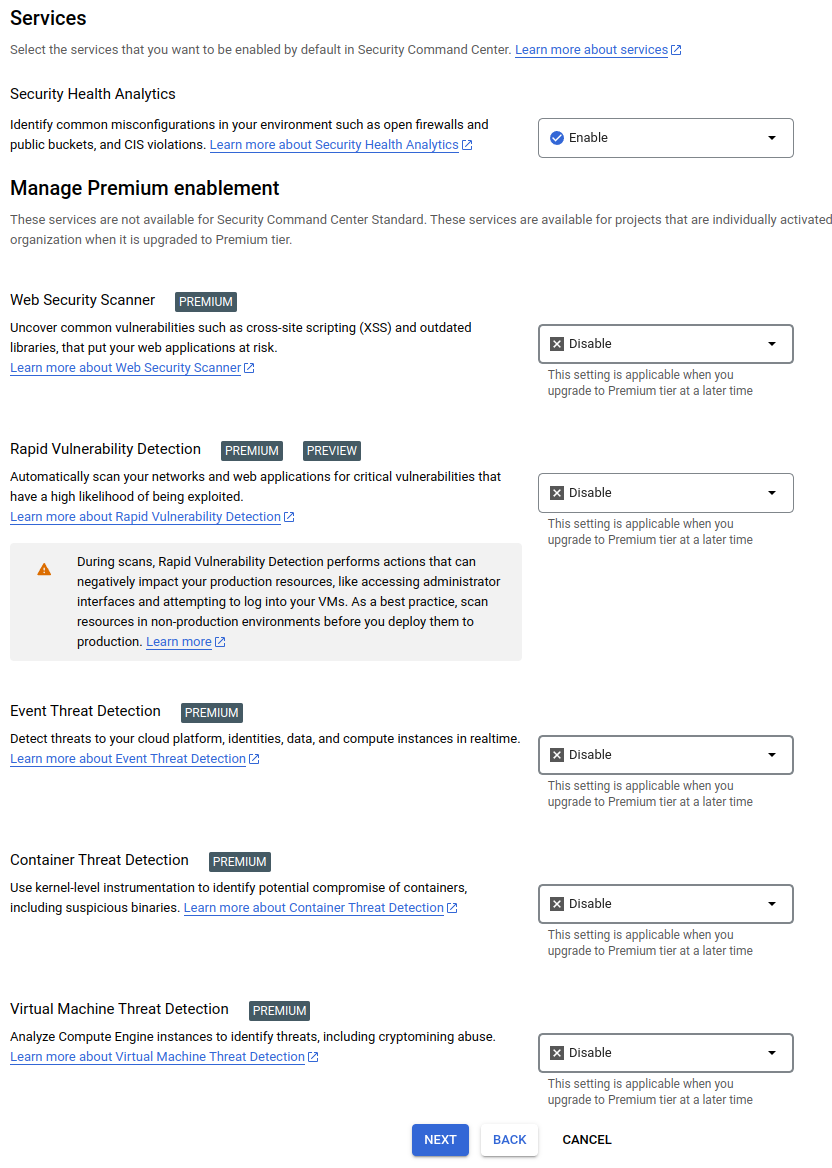
Task: Click the external-link icon after Rapid Vulnerability Detection link
Action: 289,517
